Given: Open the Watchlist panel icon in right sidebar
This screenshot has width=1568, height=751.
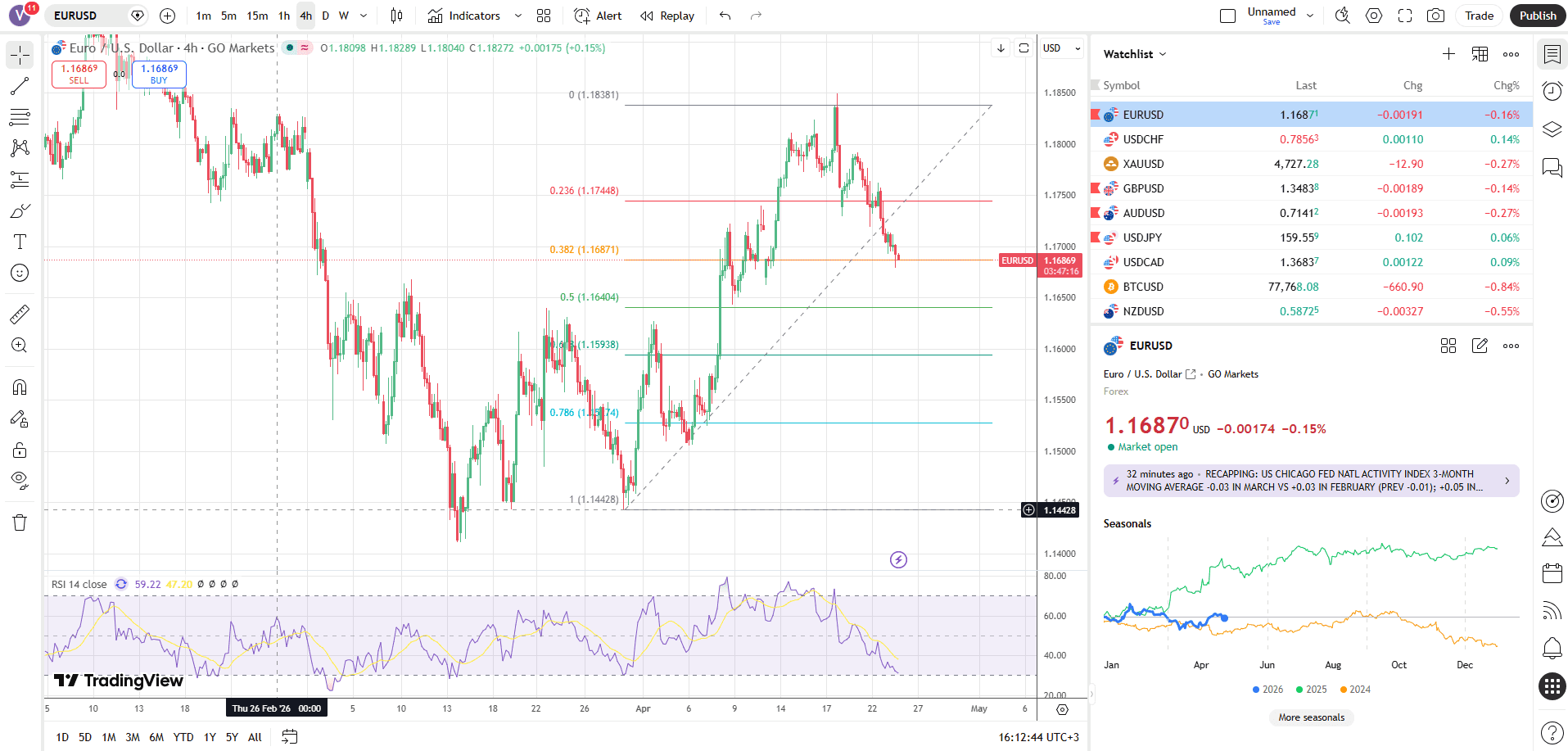Looking at the screenshot, I should (x=1552, y=54).
